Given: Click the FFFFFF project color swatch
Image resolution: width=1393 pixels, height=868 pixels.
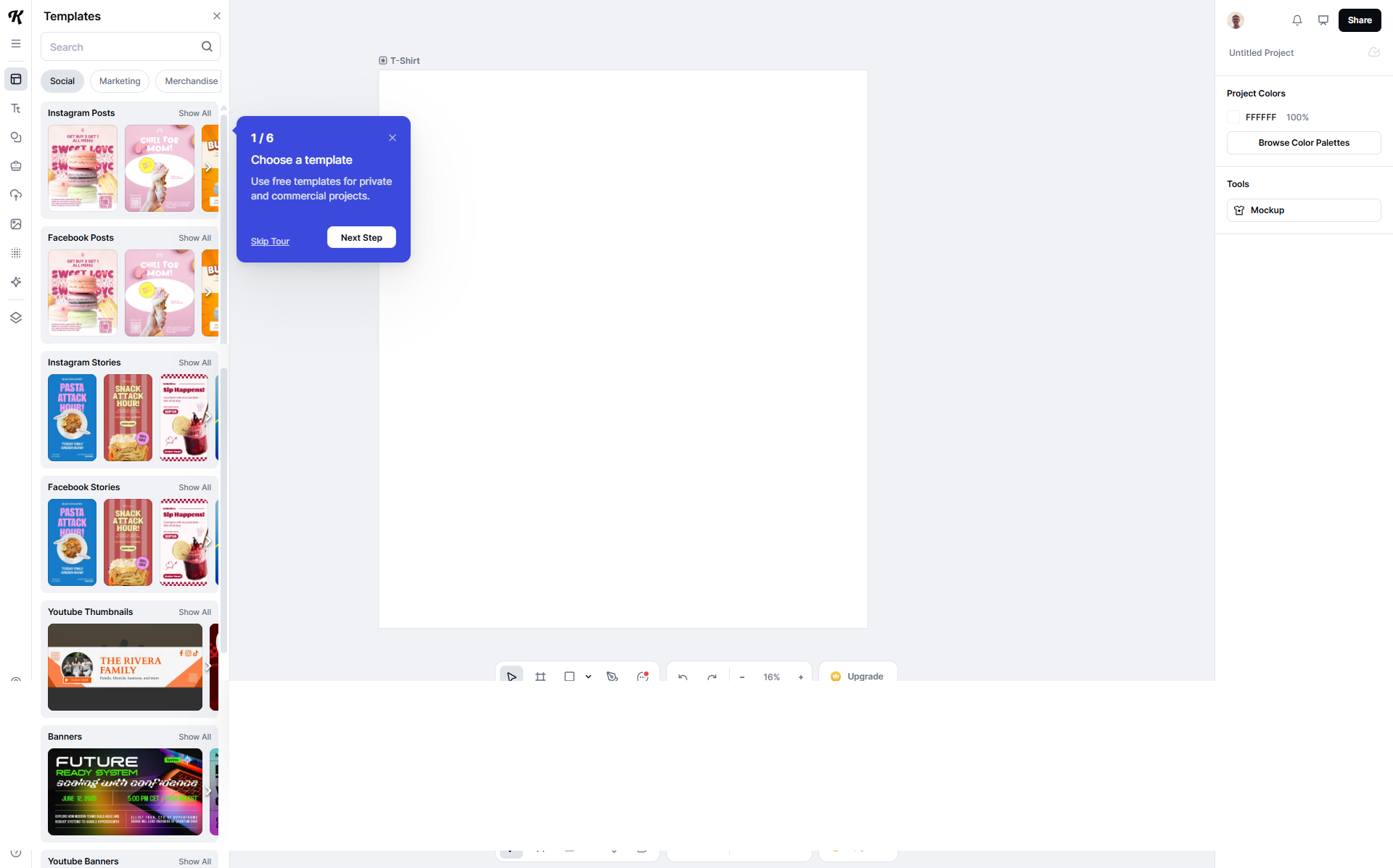Looking at the screenshot, I should pos(1233,117).
